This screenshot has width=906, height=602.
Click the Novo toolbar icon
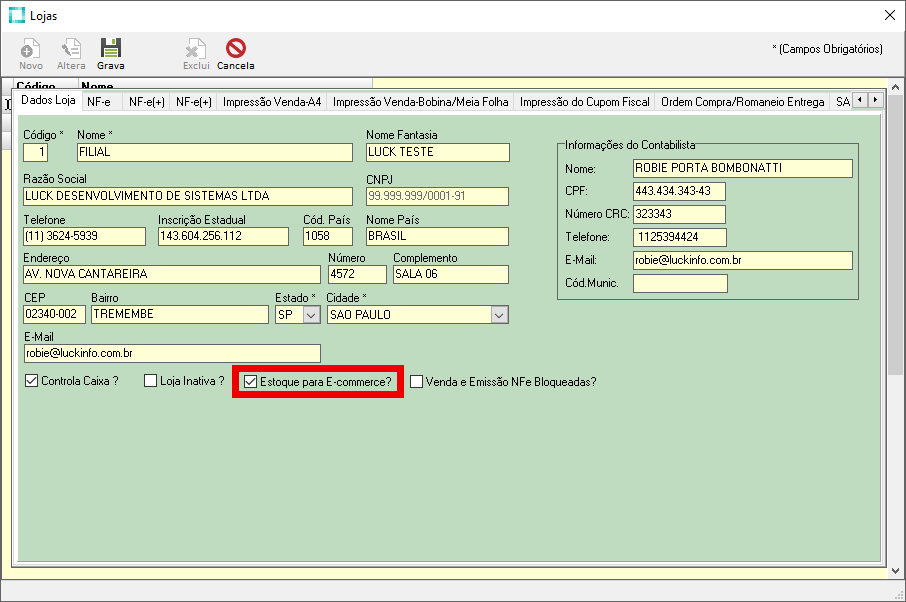click(31, 53)
